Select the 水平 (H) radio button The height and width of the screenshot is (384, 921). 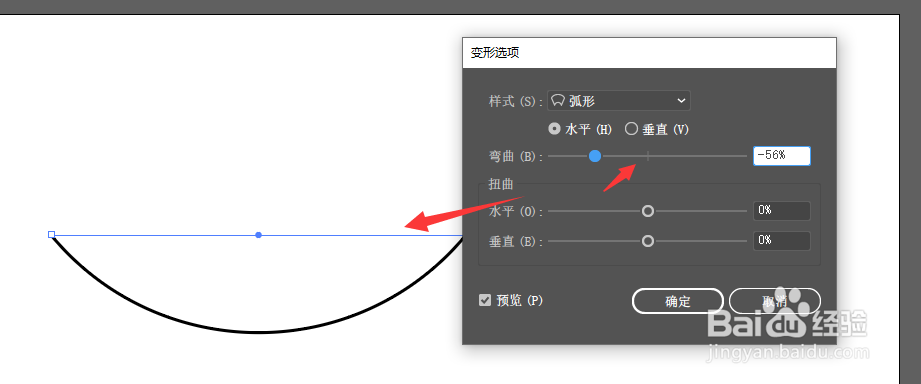[x=553, y=129]
